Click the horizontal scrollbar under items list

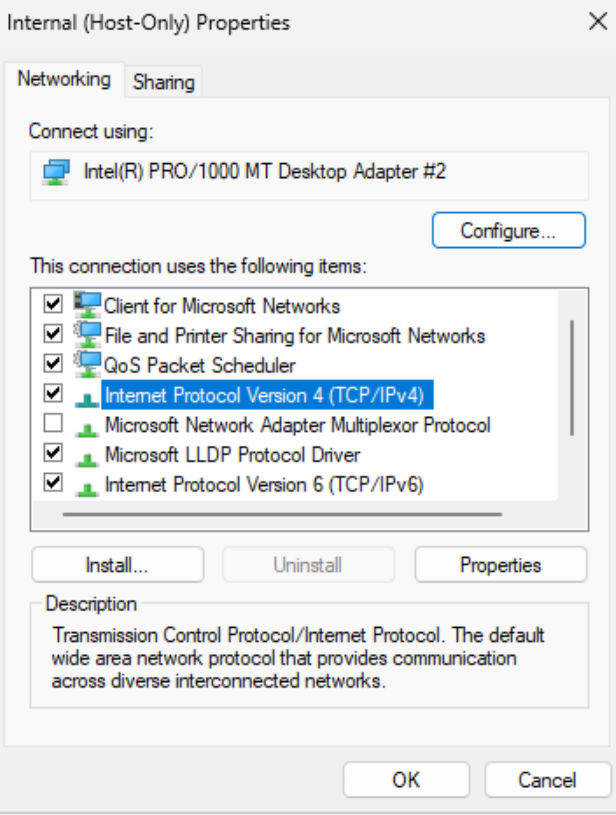pos(282,515)
